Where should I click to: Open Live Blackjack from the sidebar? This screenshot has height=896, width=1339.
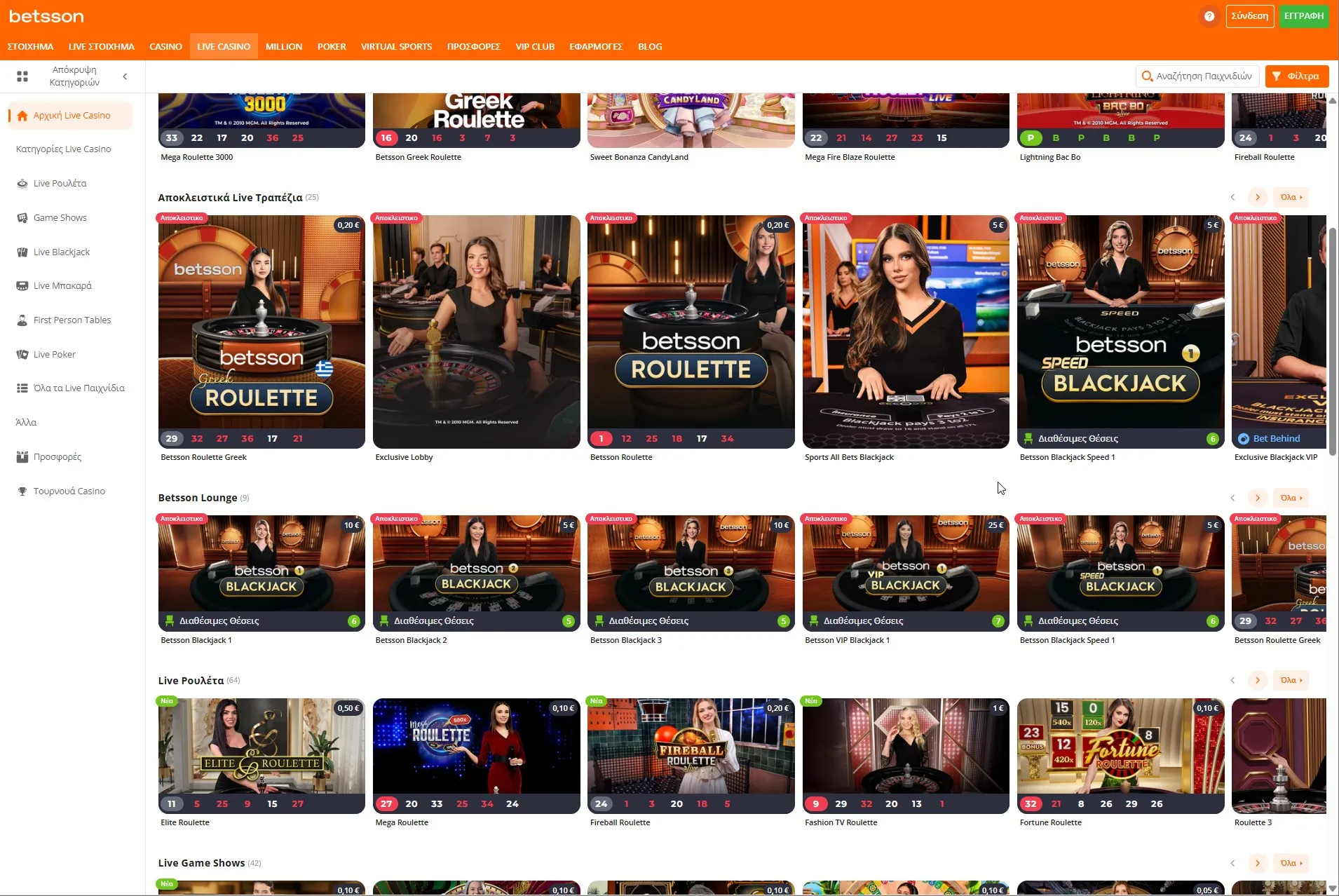pyautogui.click(x=62, y=252)
